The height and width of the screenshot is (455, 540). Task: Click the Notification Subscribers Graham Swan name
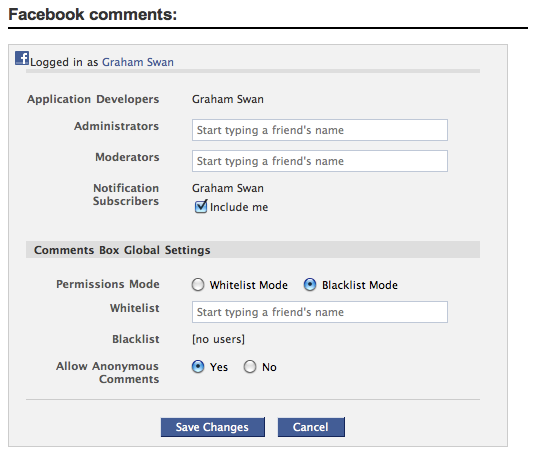[x=228, y=188]
